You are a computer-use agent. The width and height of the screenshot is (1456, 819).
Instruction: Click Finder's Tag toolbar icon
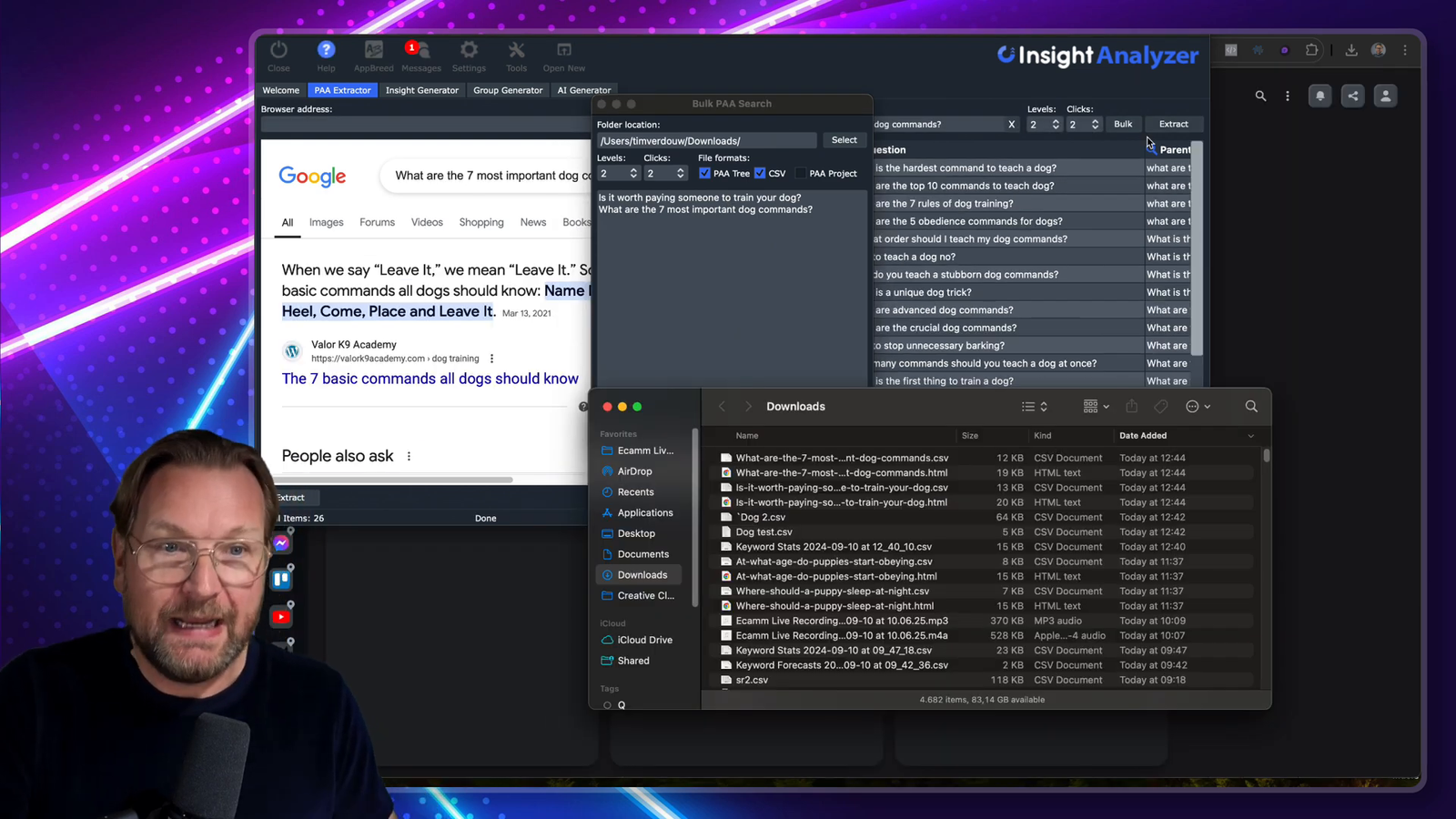(1161, 407)
